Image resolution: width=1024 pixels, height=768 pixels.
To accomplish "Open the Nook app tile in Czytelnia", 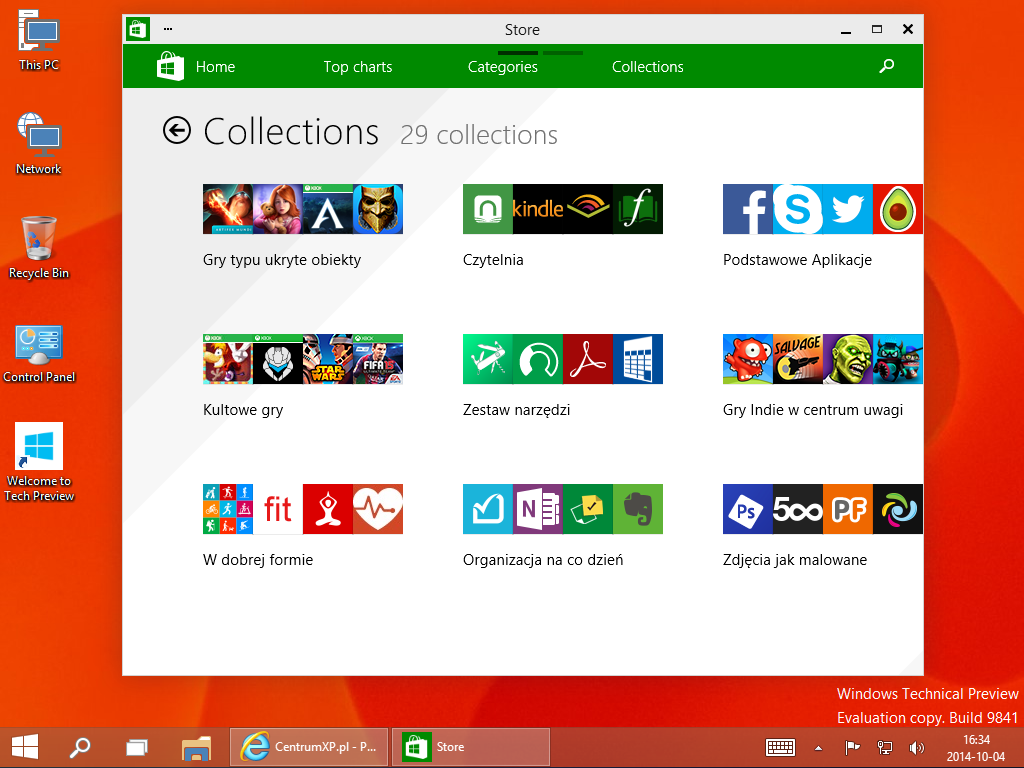I will [488, 209].
